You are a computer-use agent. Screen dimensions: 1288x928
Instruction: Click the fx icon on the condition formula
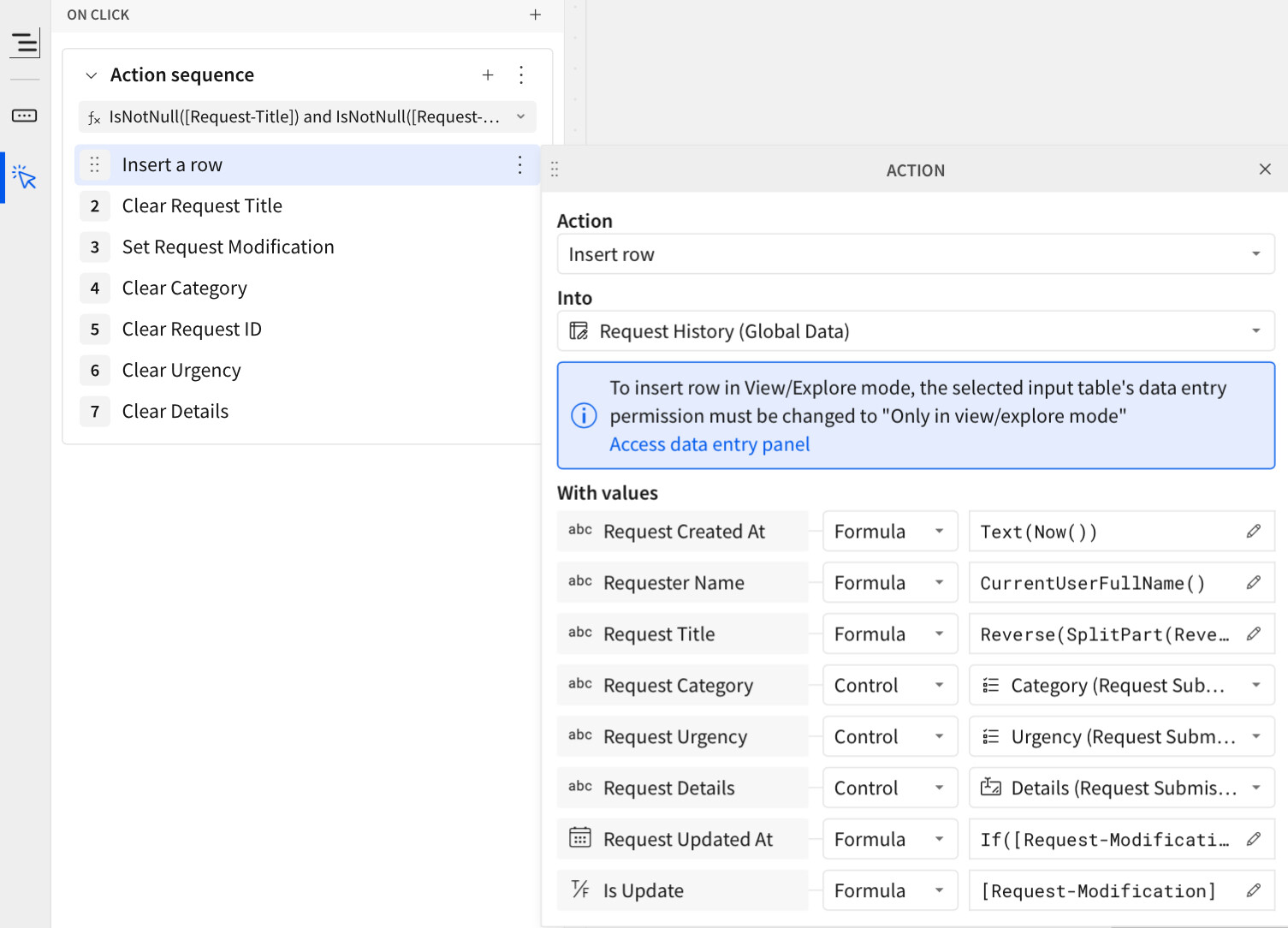94,117
